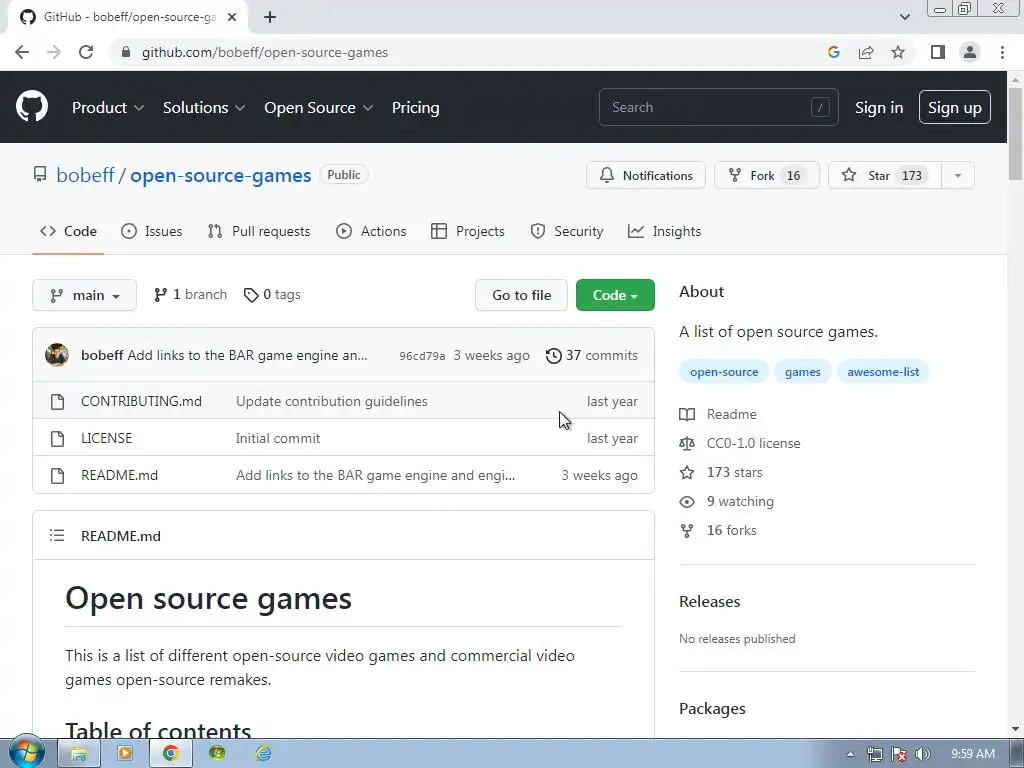Viewport: 1024px width, 768px height.
Task: Open Chrome profile avatar icon
Action: (970, 52)
